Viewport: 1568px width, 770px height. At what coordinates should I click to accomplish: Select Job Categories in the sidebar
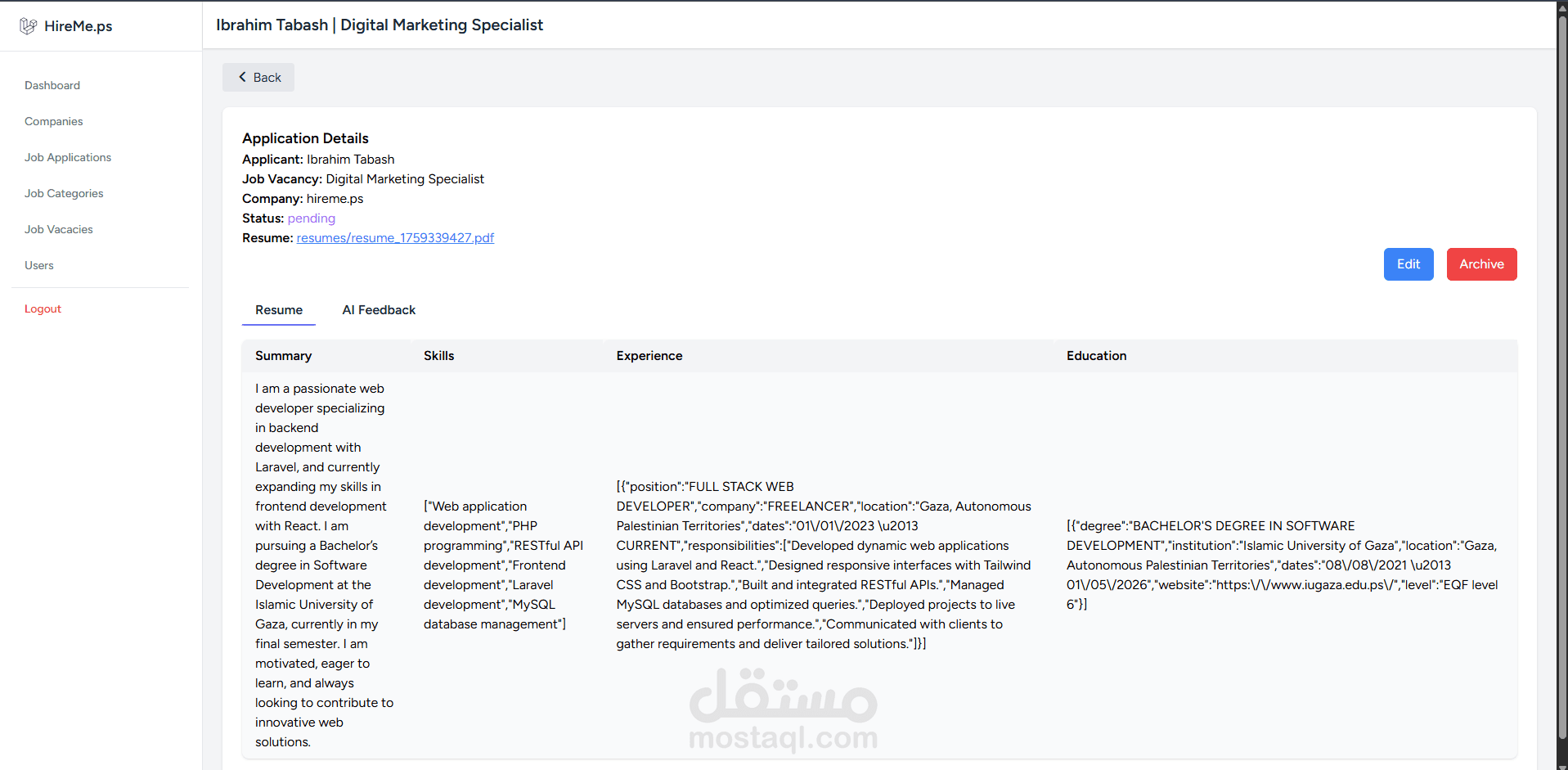point(64,193)
